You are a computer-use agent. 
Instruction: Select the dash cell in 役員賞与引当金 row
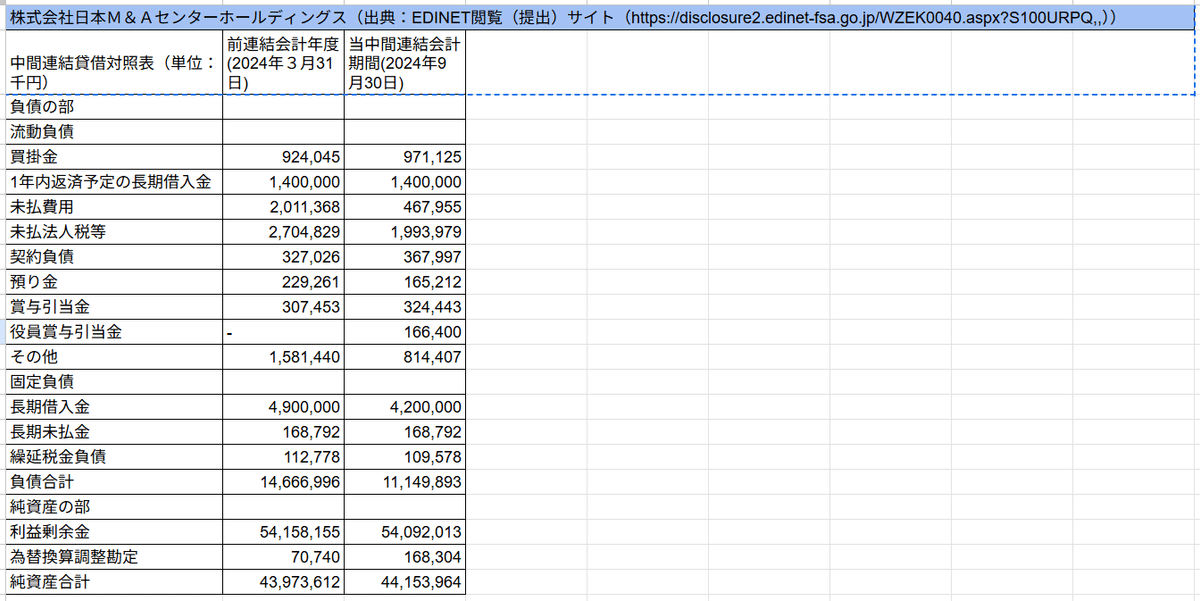283,332
